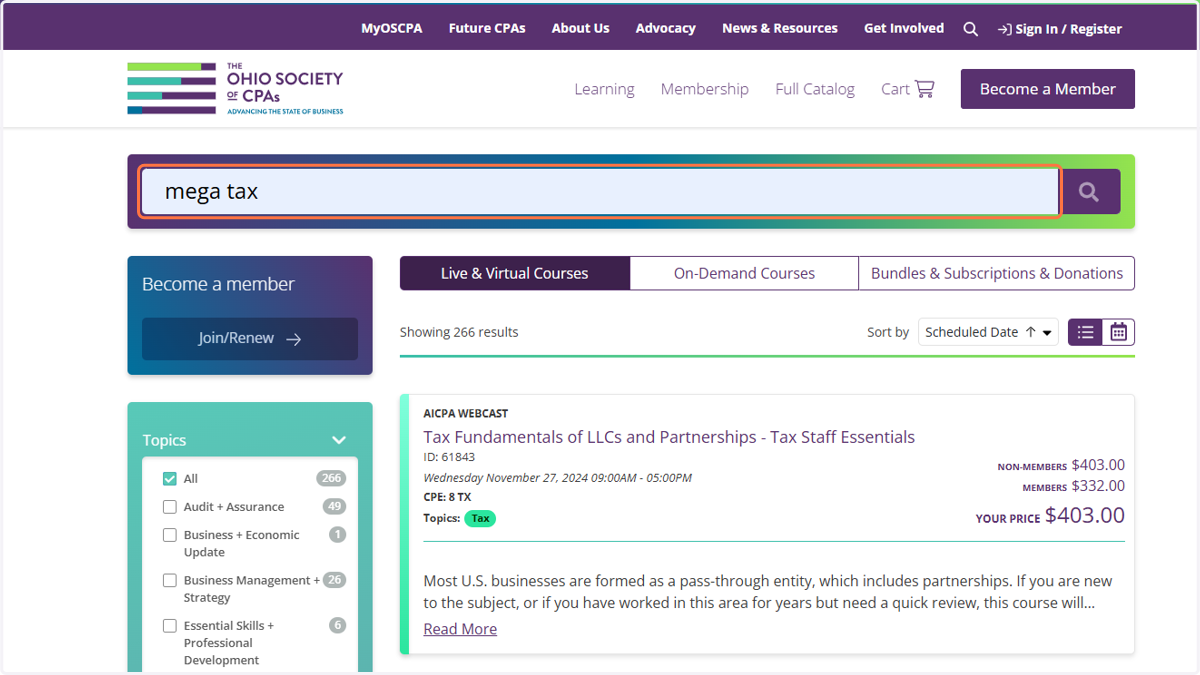Click the header search magnifier icon
Image resolution: width=1200 pixels, height=675 pixels.
[970, 29]
